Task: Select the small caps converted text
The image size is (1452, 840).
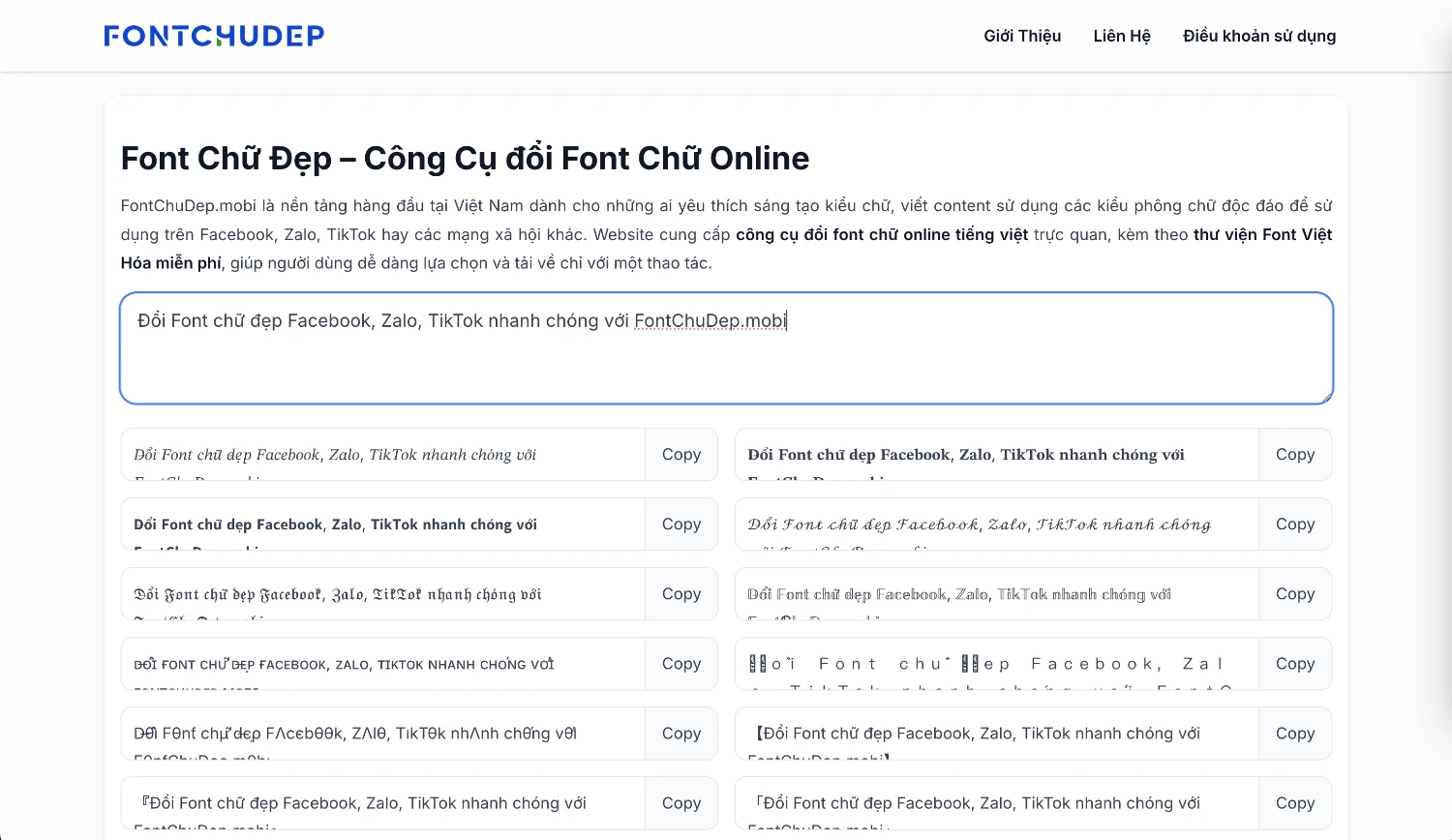Action: pos(383,664)
